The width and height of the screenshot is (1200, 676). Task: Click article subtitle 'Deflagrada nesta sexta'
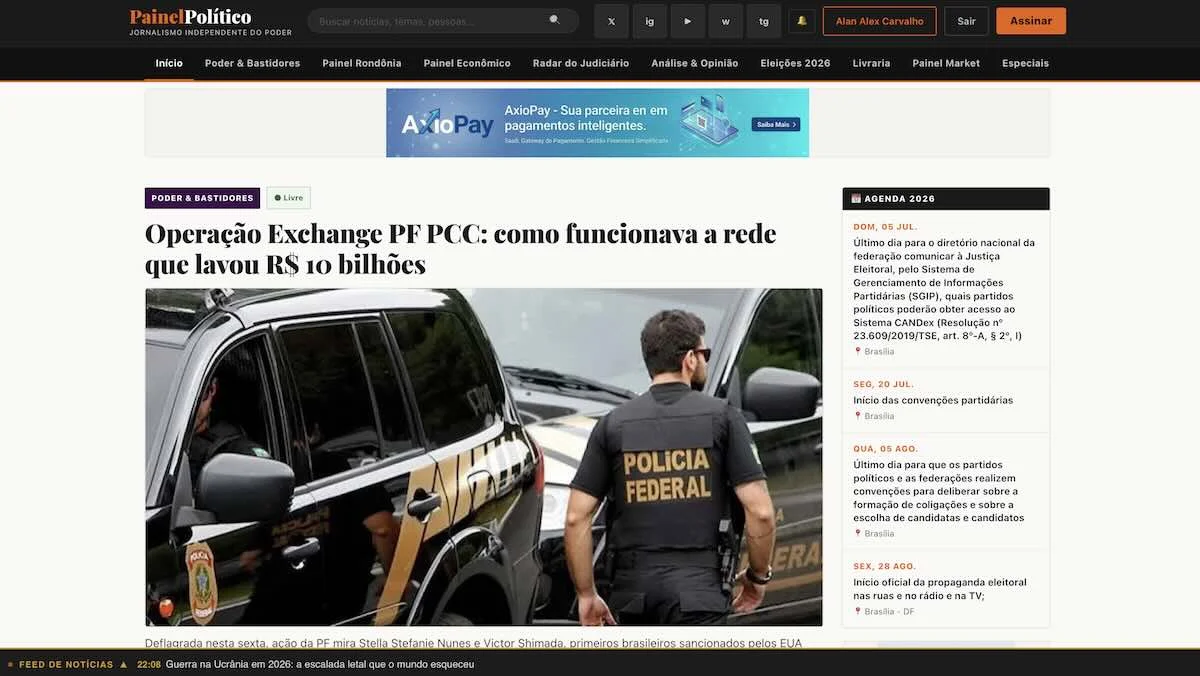[x=473, y=643]
